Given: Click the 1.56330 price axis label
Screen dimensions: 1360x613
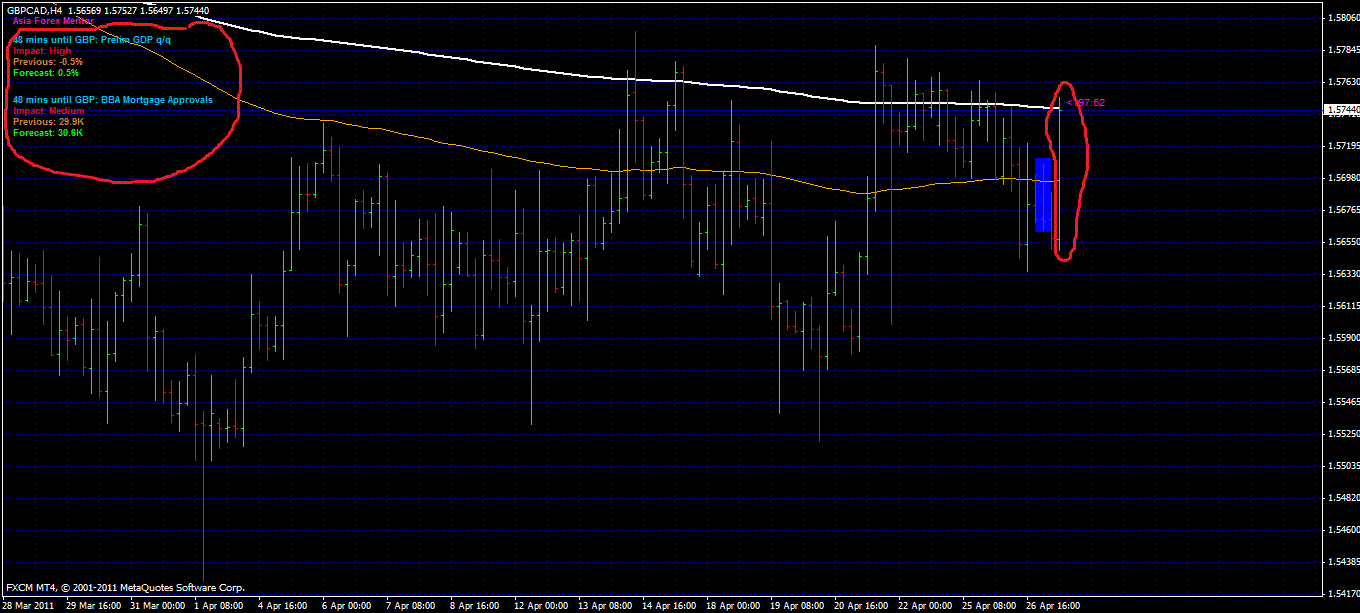Looking at the screenshot, I should click(x=1342, y=273).
